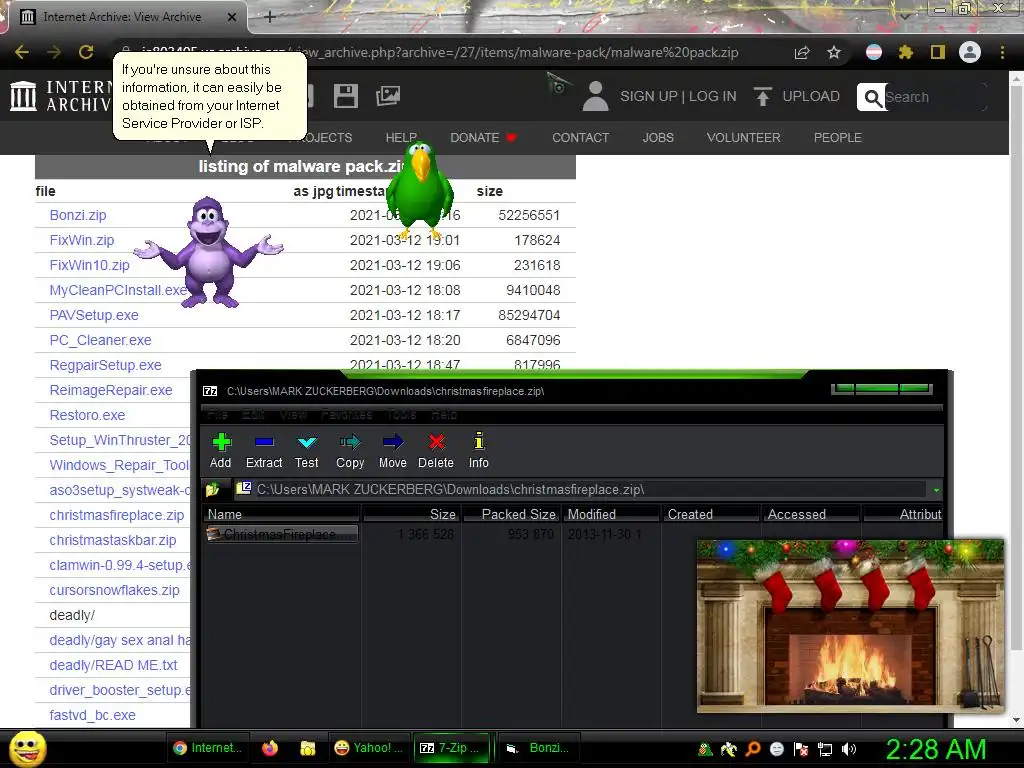Click the purple BonziBuddy gorilla character
Image resolution: width=1024 pixels, height=768 pixels.
tap(208, 253)
